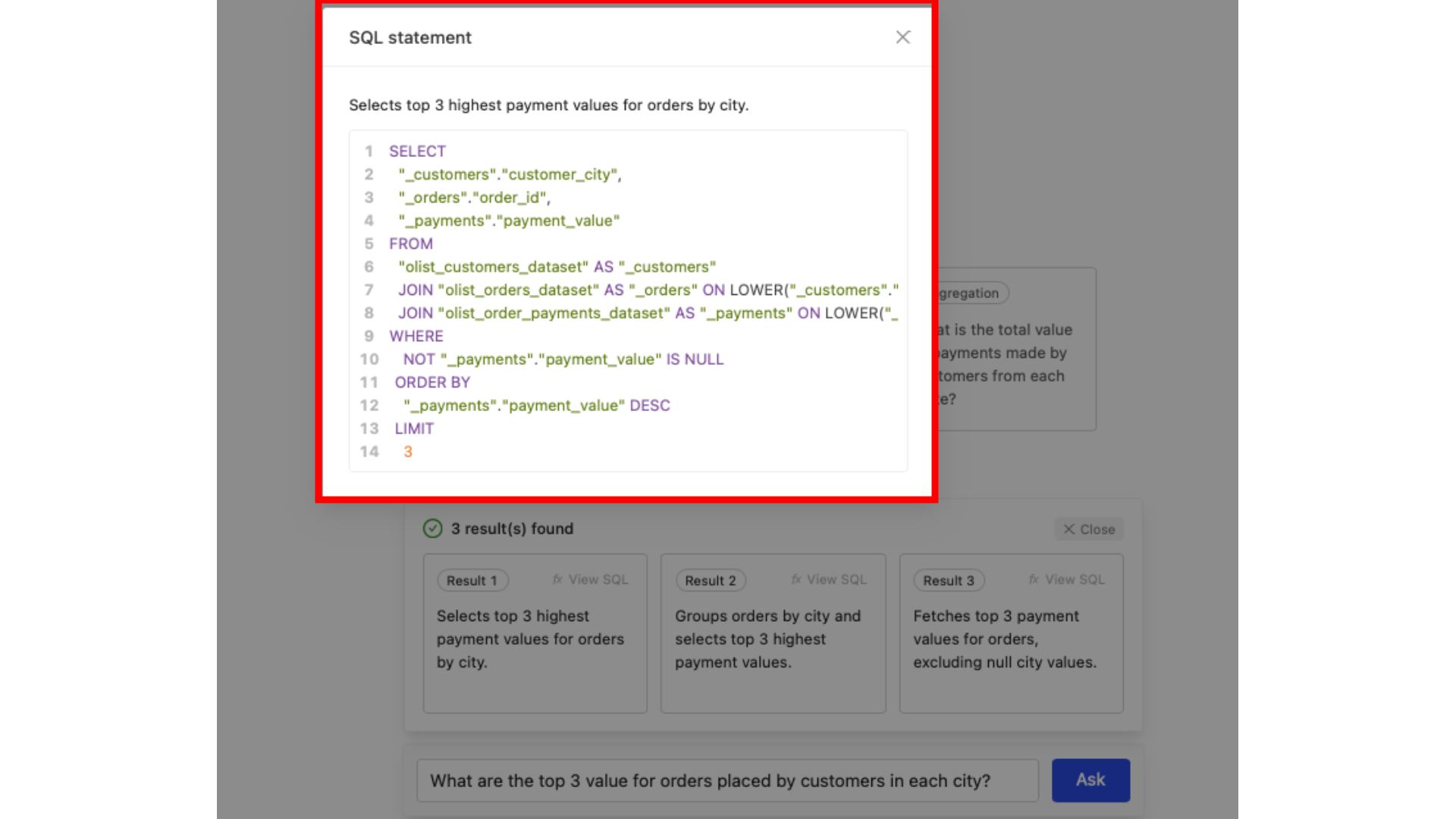Click the SELECT keyword on line 1

[x=417, y=151]
